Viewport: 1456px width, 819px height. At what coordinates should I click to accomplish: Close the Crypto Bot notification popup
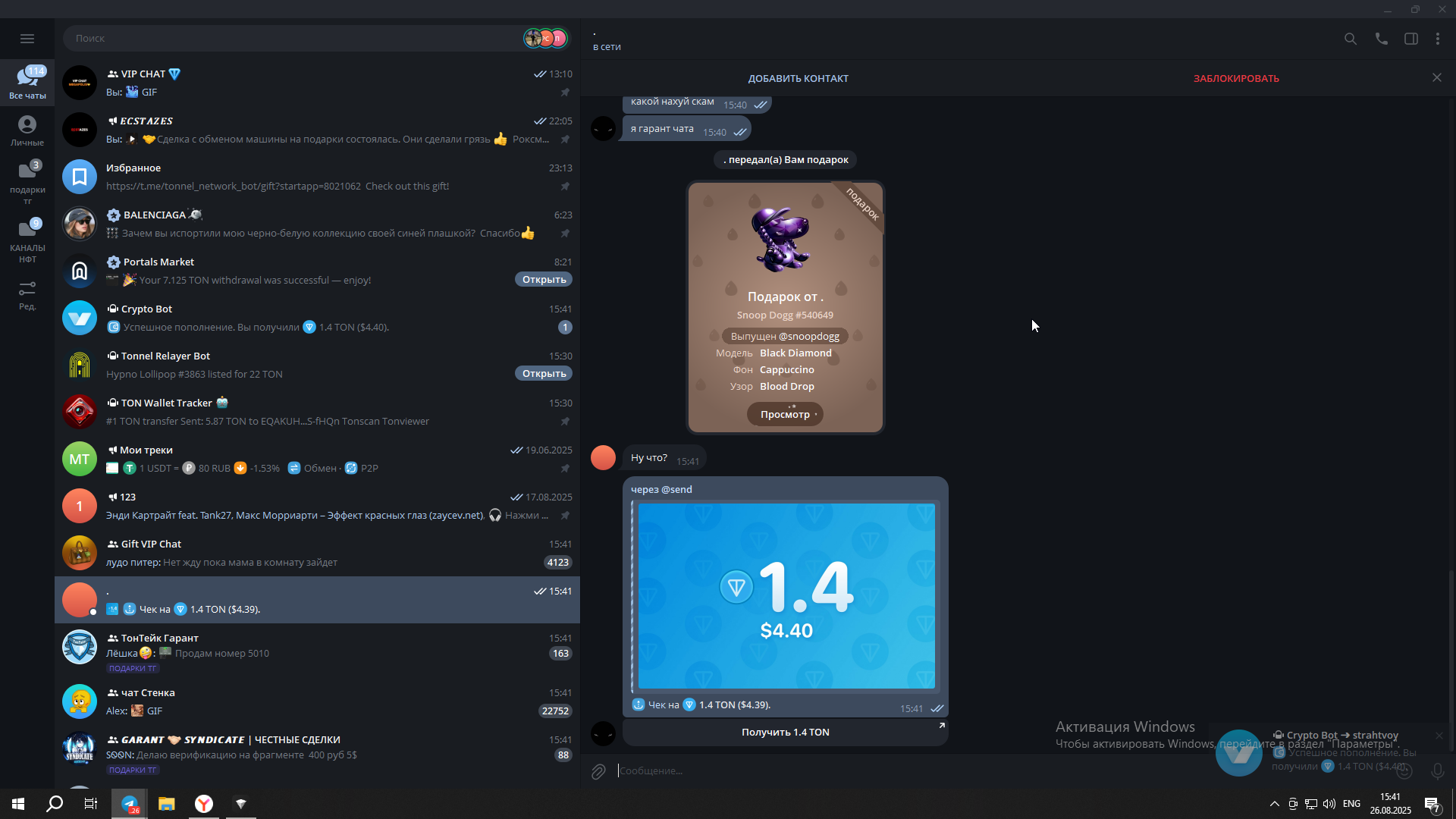coord(1439,736)
